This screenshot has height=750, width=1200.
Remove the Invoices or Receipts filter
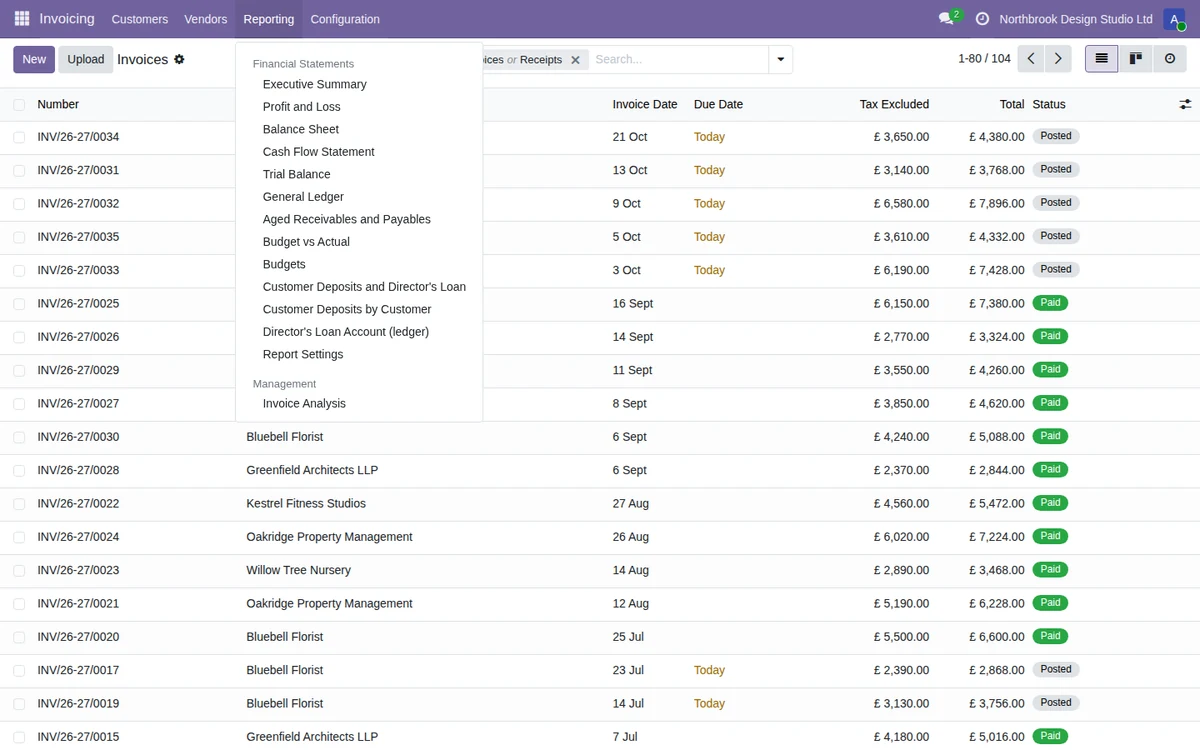click(x=575, y=60)
